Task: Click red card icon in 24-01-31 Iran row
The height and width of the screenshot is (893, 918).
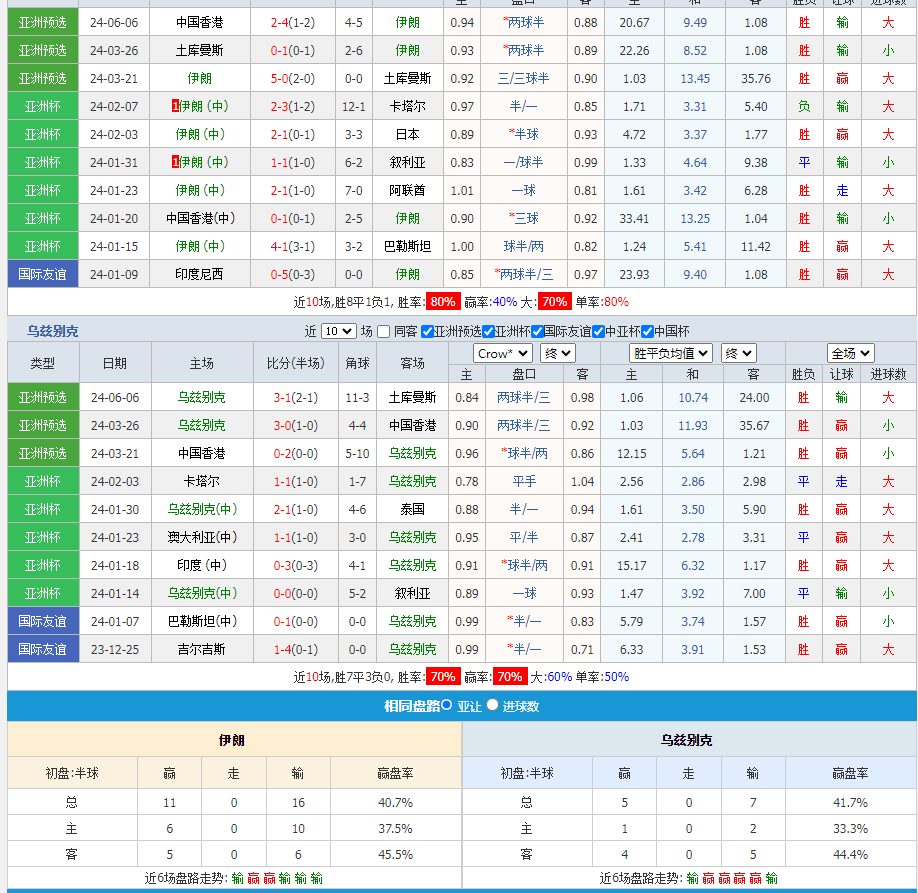Action: [x=175, y=162]
